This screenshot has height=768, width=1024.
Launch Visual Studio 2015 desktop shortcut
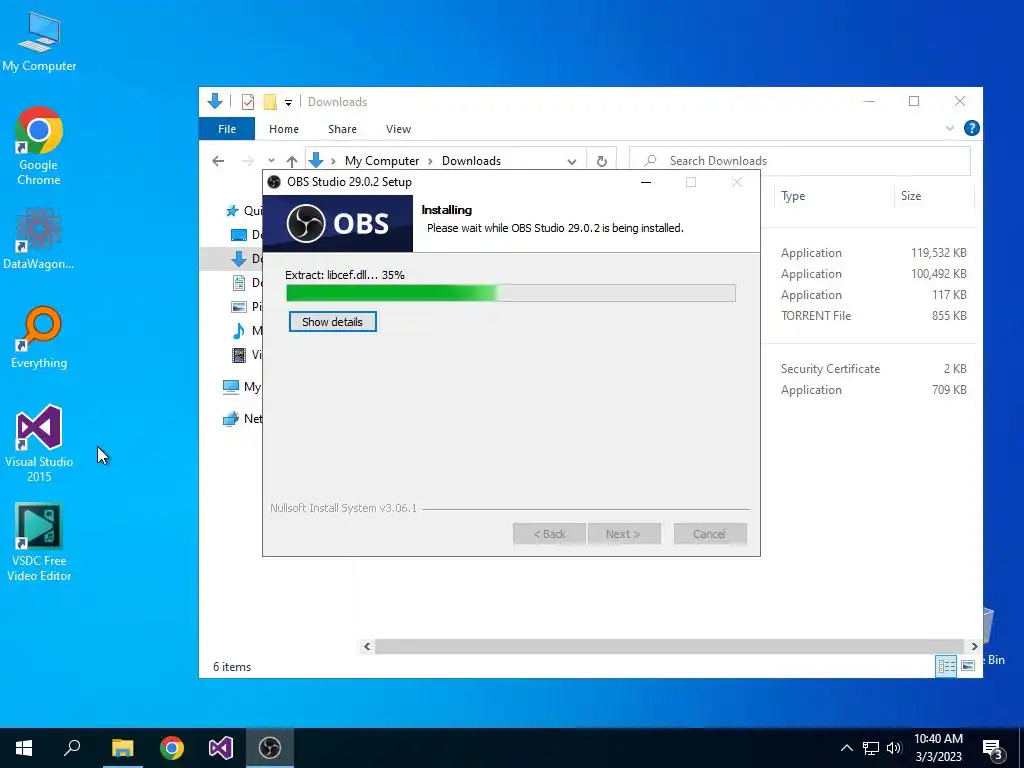point(39,443)
